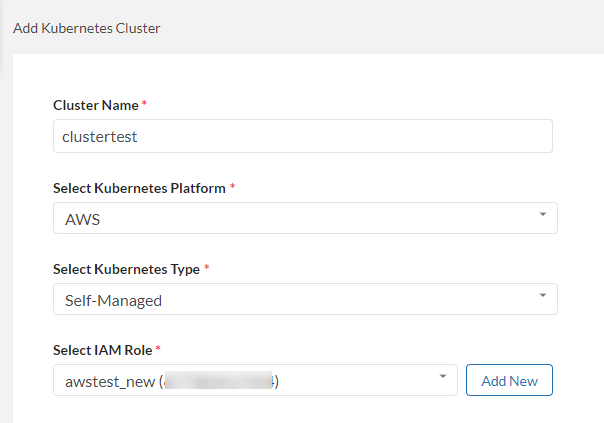Image resolution: width=604 pixels, height=423 pixels.
Task: Click the Cluster Name label
Action: [95, 105]
